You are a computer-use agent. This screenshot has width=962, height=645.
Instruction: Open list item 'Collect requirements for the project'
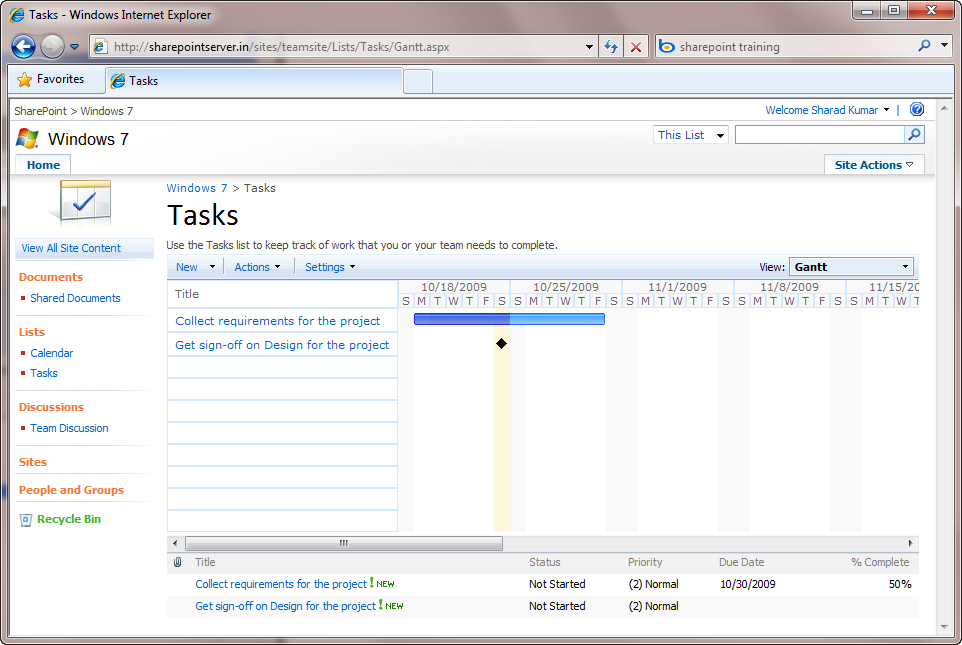(x=281, y=584)
